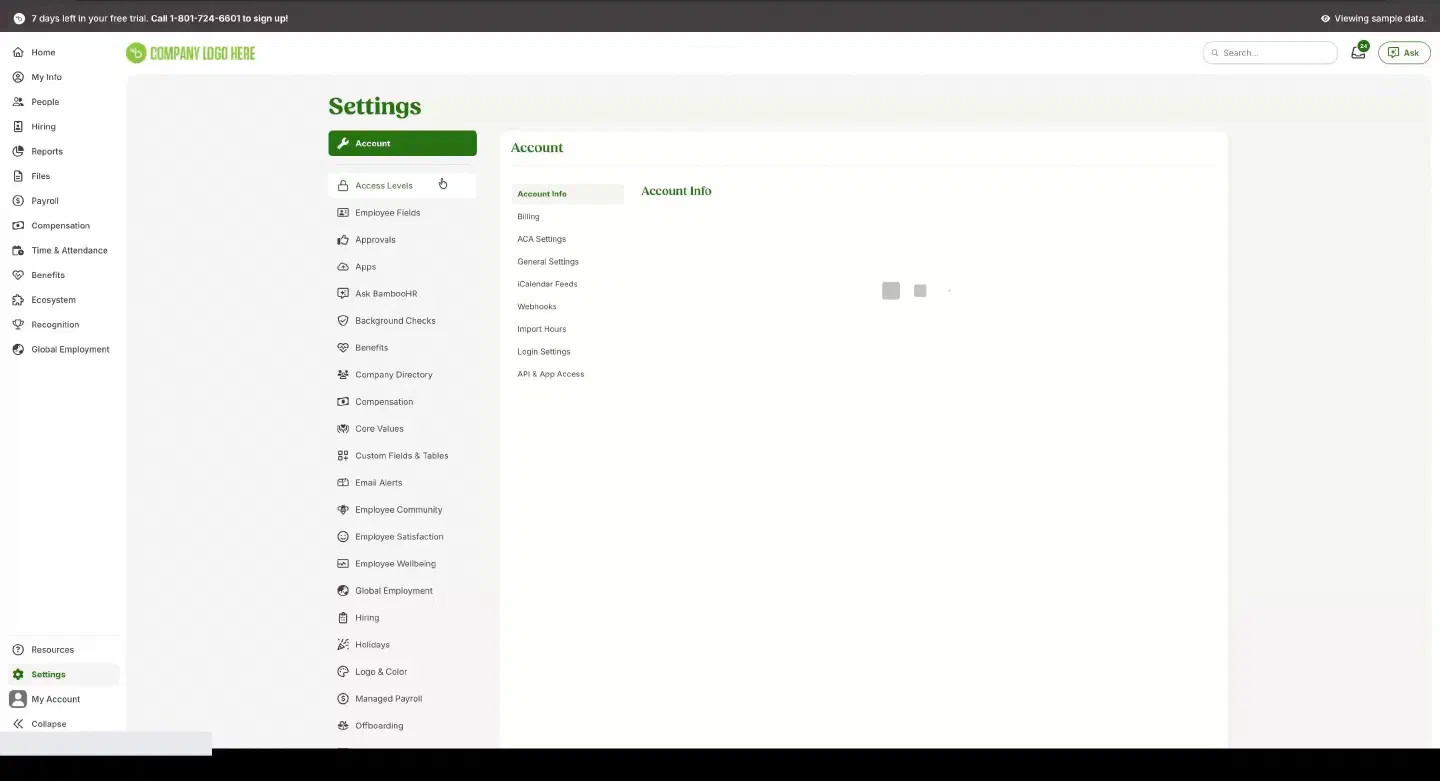Select the ACA Settings tab
This screenshot has height=781, width=1440.
coord(541,239)
